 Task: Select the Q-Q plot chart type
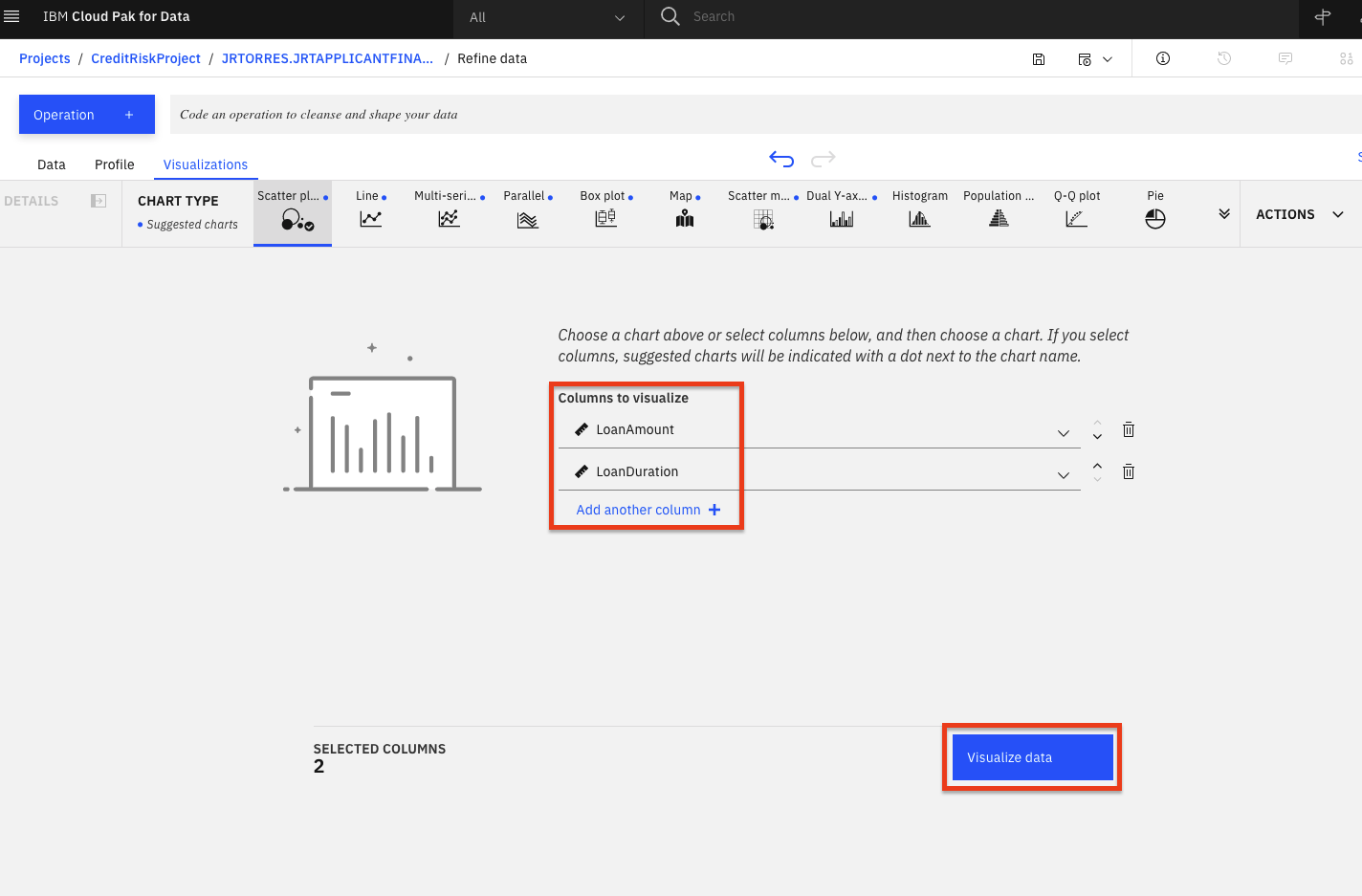tap(1077, 210)
